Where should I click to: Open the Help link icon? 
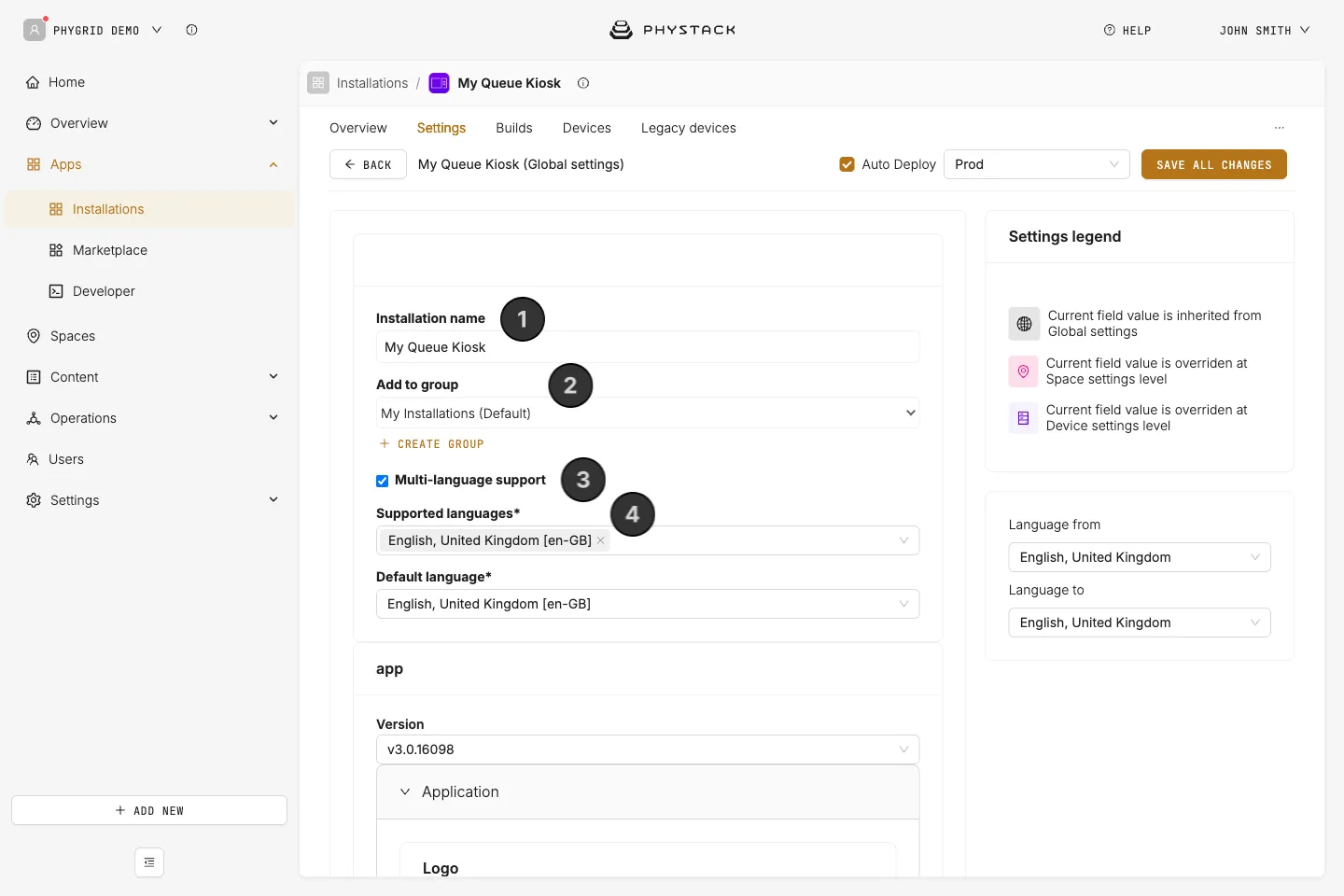coord(1110,30)
